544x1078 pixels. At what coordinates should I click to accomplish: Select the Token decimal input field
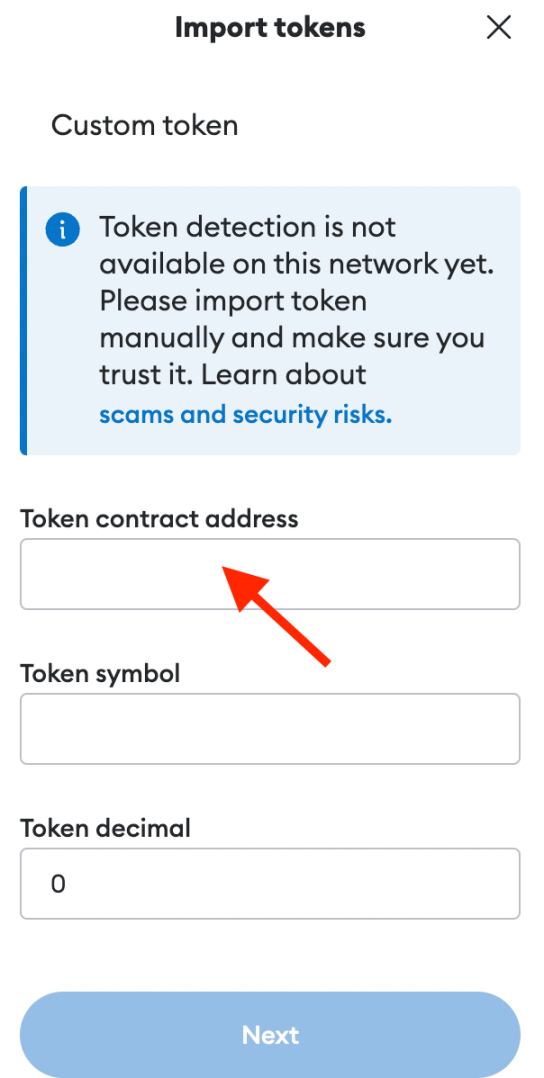(x=270, y=883)
